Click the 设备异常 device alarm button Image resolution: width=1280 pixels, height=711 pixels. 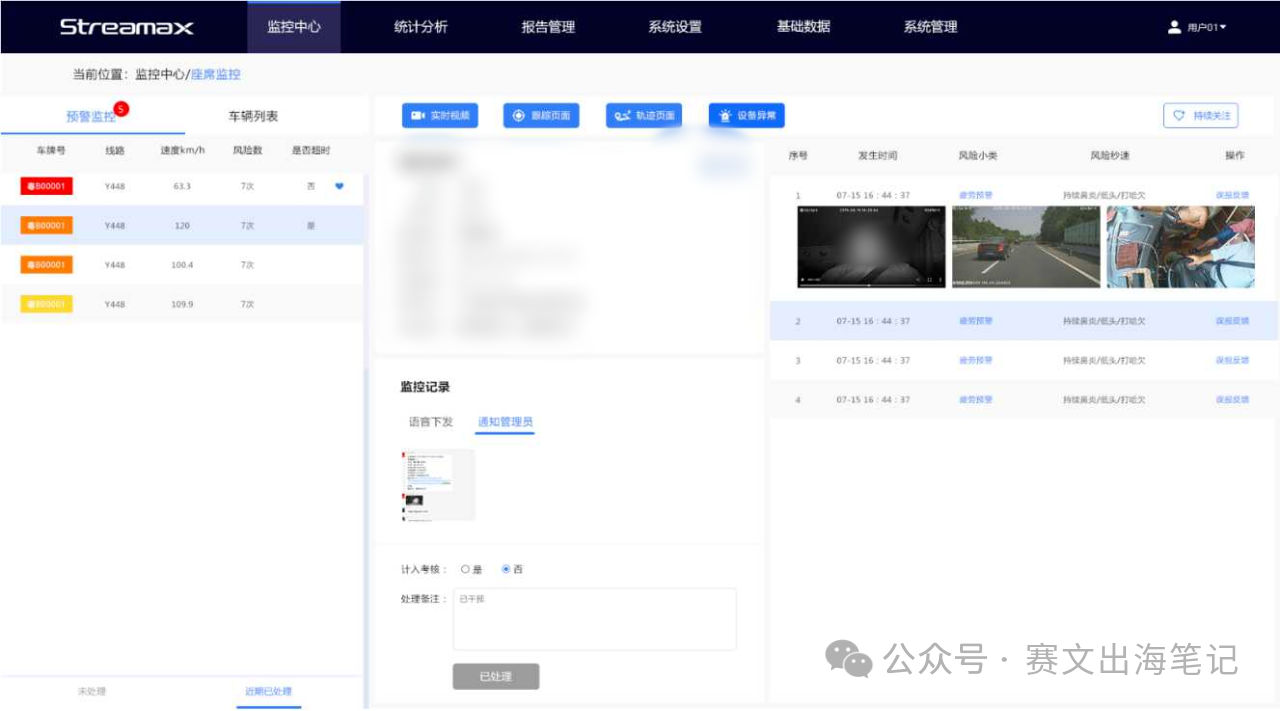click(x=747, y=116)
